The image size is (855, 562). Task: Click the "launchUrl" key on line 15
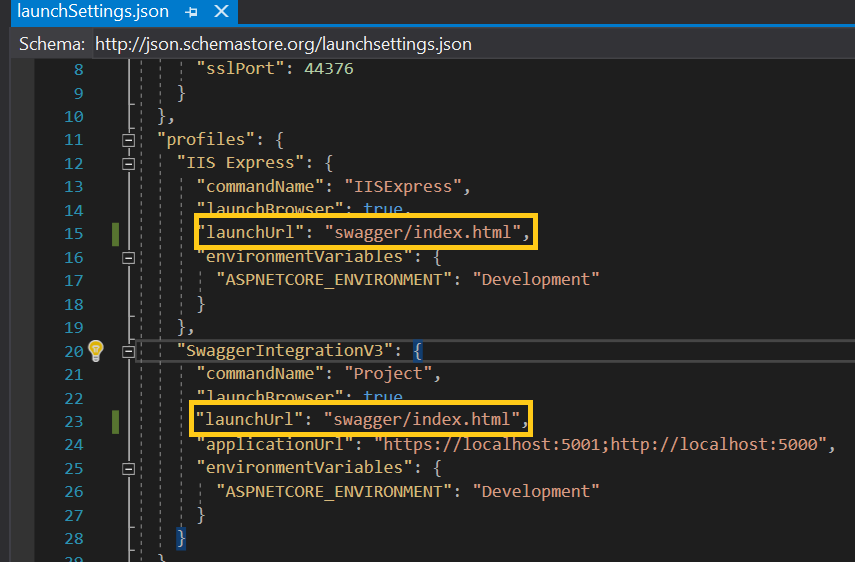[250, 232]
